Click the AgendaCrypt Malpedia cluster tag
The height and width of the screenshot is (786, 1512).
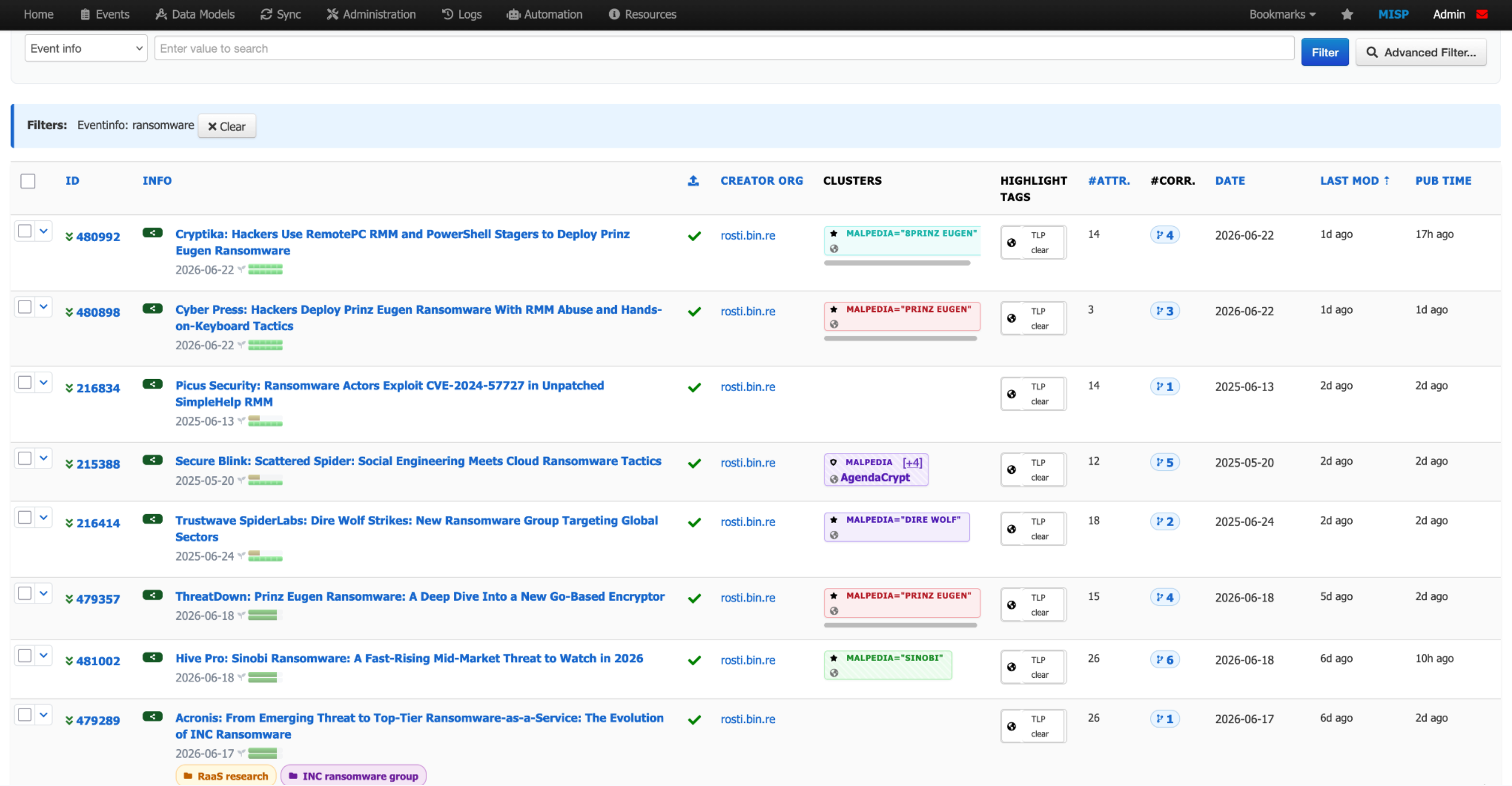[x=876, y=469]
